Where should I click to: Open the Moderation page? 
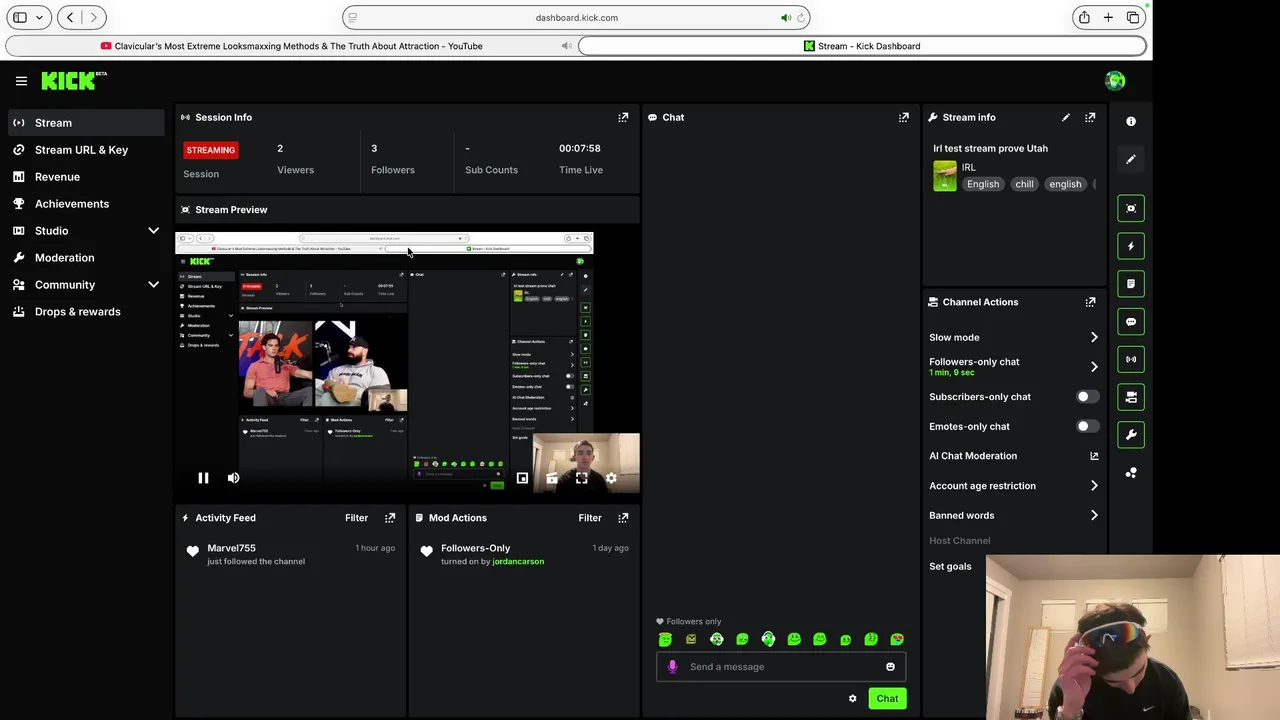click(86, 258)
